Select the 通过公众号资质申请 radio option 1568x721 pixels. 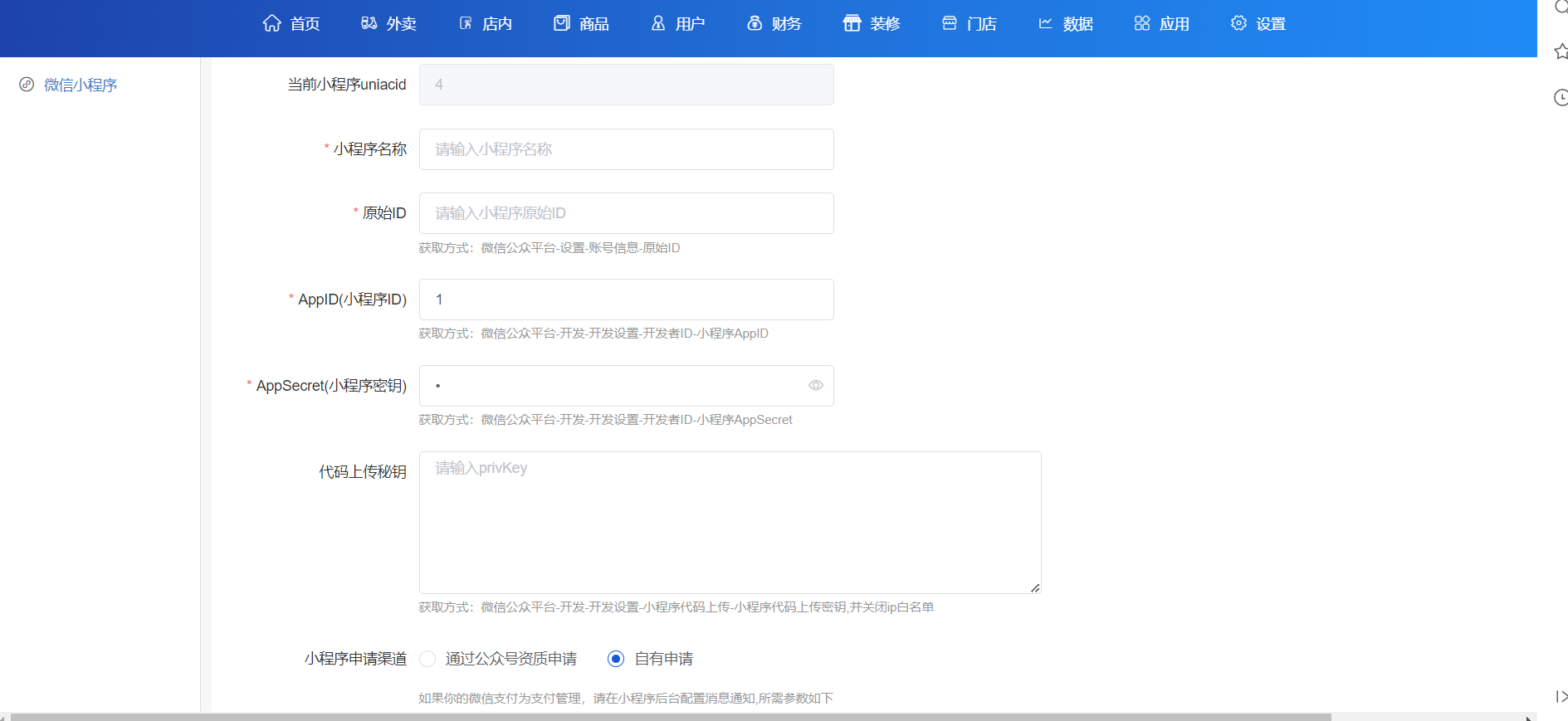click(427, 659)
